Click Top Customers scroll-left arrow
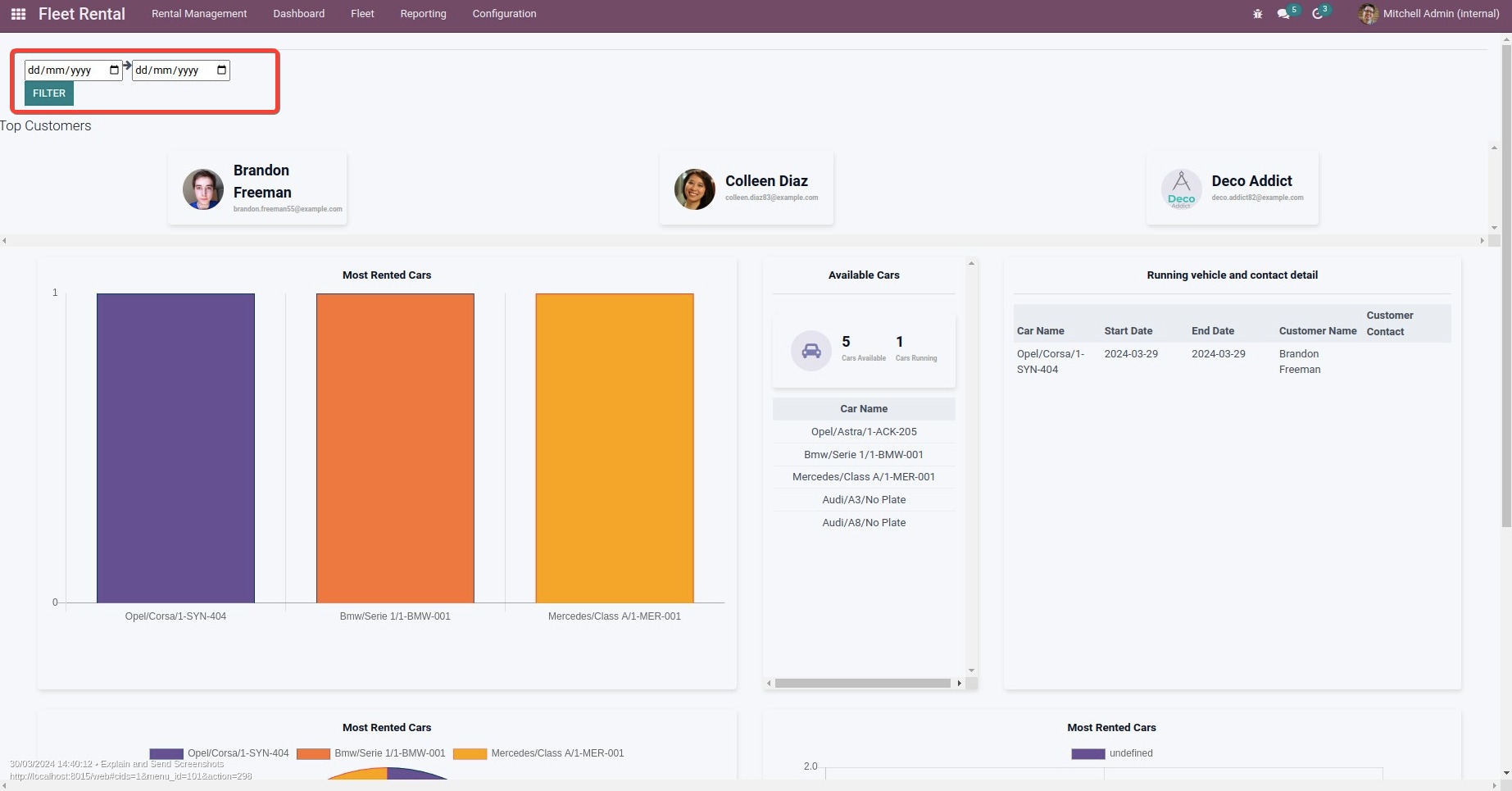This screenshot has height=791, width=1512. [5, 241]
